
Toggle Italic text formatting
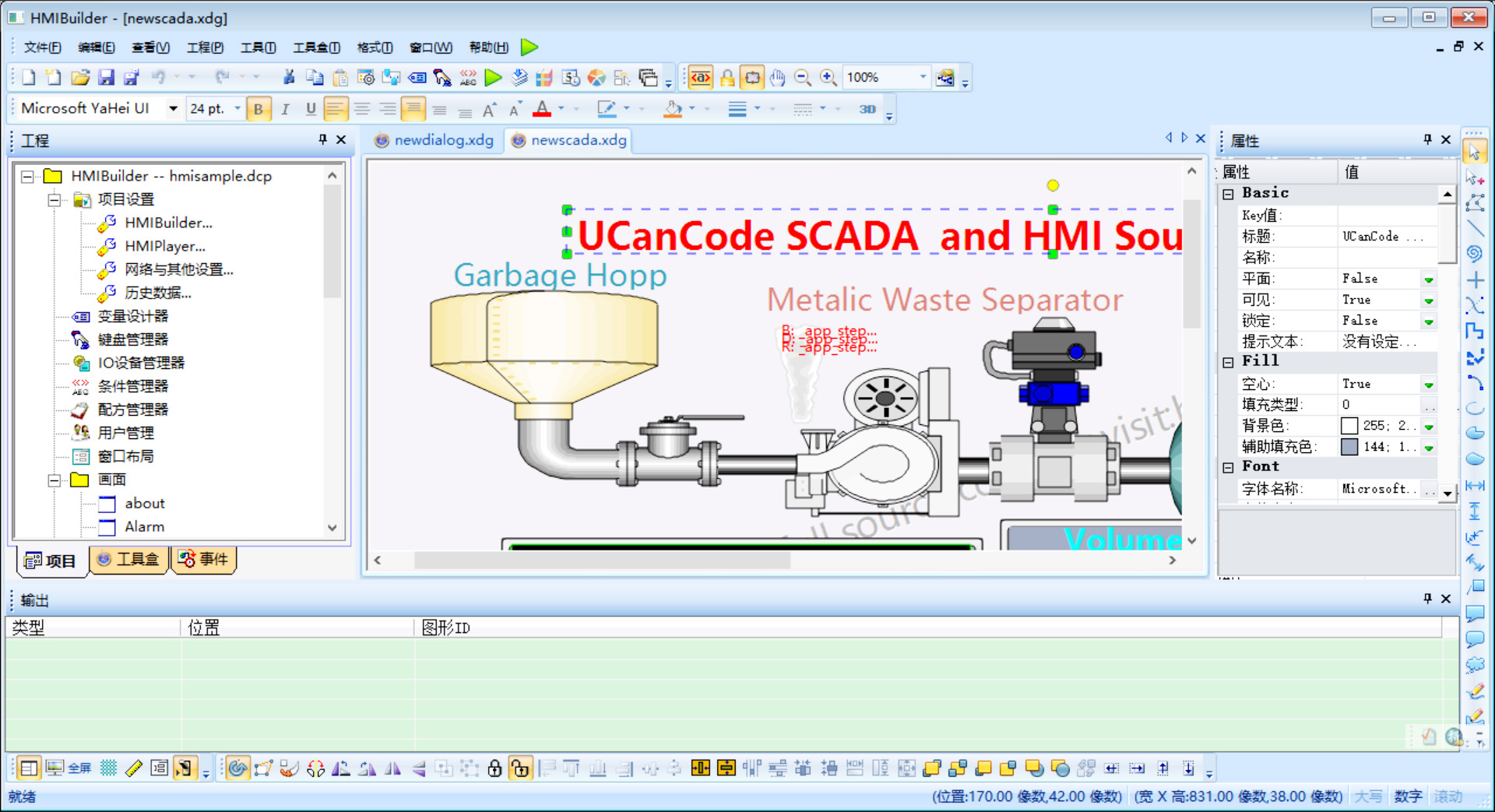click(285, 109)
